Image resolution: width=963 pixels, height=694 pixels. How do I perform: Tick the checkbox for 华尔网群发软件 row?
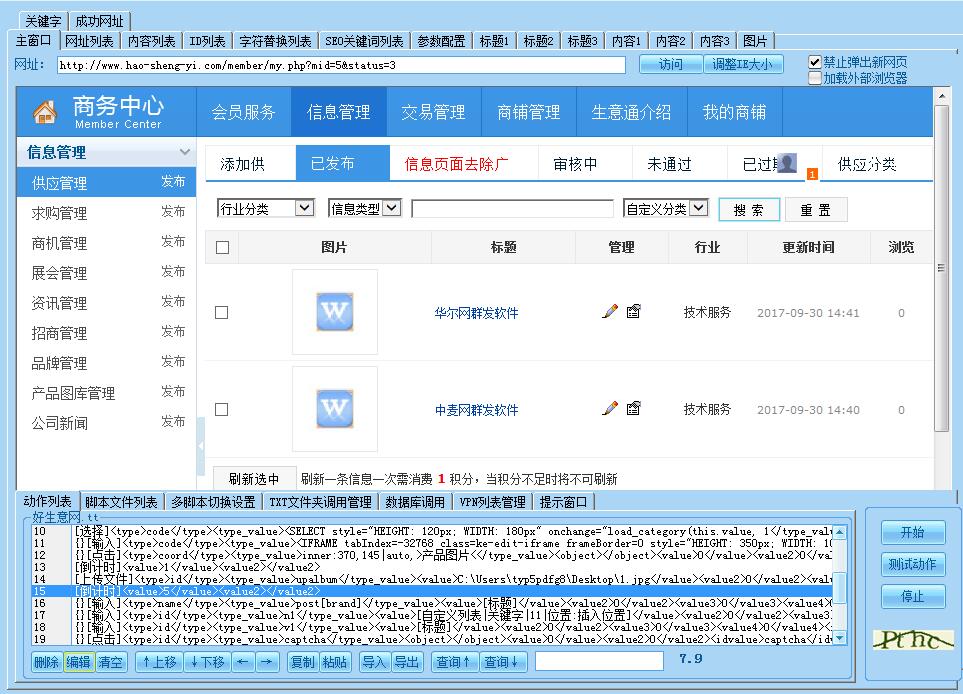tap(222, 313)
